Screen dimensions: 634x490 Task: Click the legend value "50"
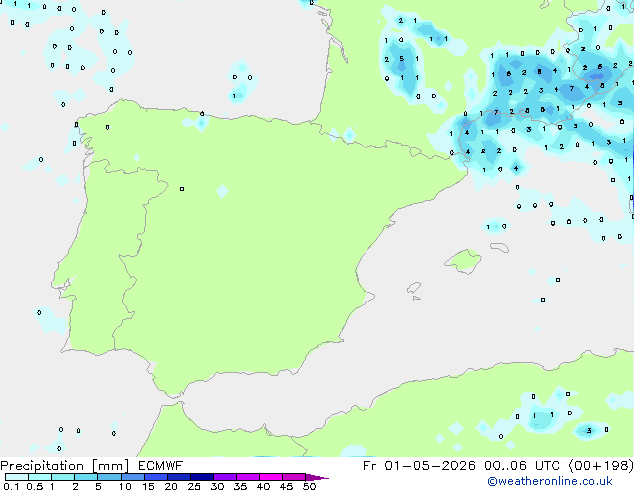[309, 486]
